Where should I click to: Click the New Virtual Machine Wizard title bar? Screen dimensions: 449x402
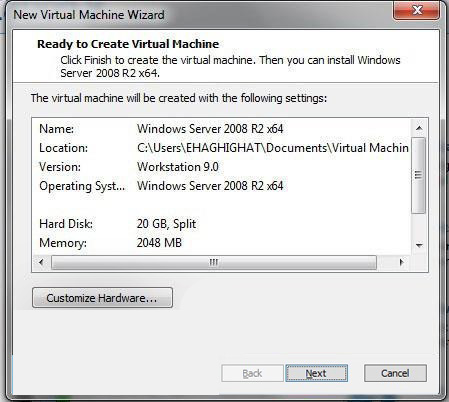[x=200, y=15]
